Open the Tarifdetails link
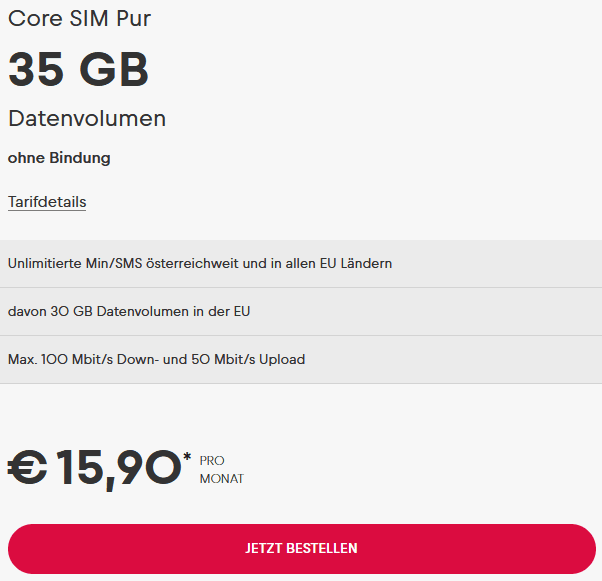This screenshot has height=581, width=602. pos(47,202)
